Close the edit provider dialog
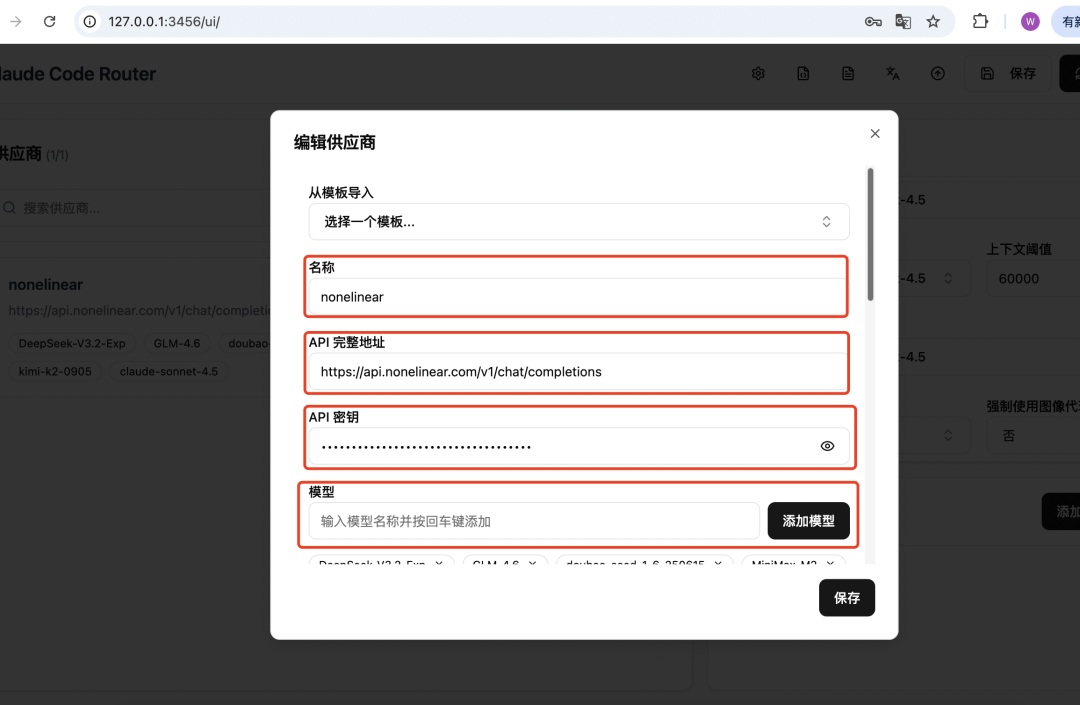 tap(875, 134)
